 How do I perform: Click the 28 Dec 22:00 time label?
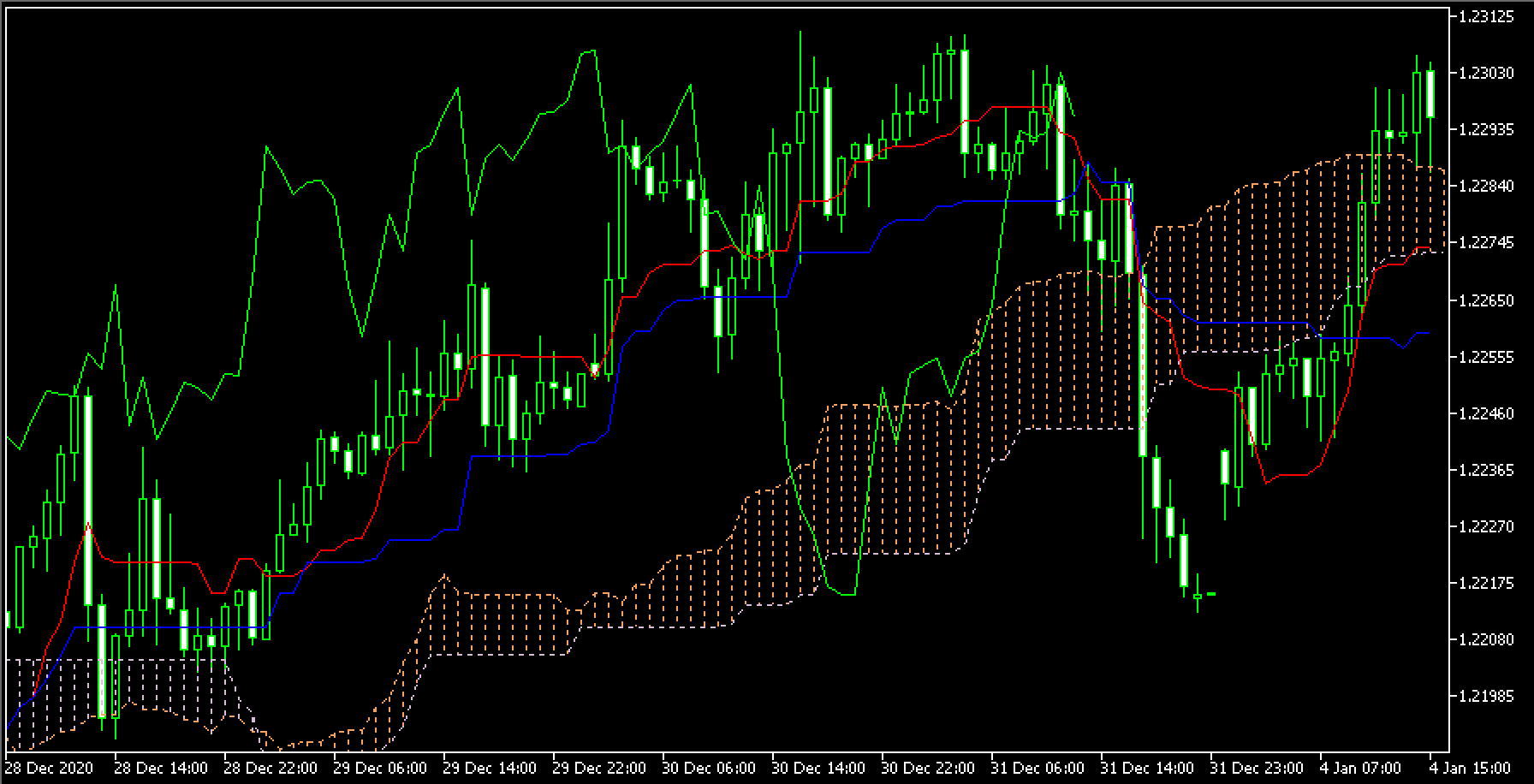click(270, 767)
